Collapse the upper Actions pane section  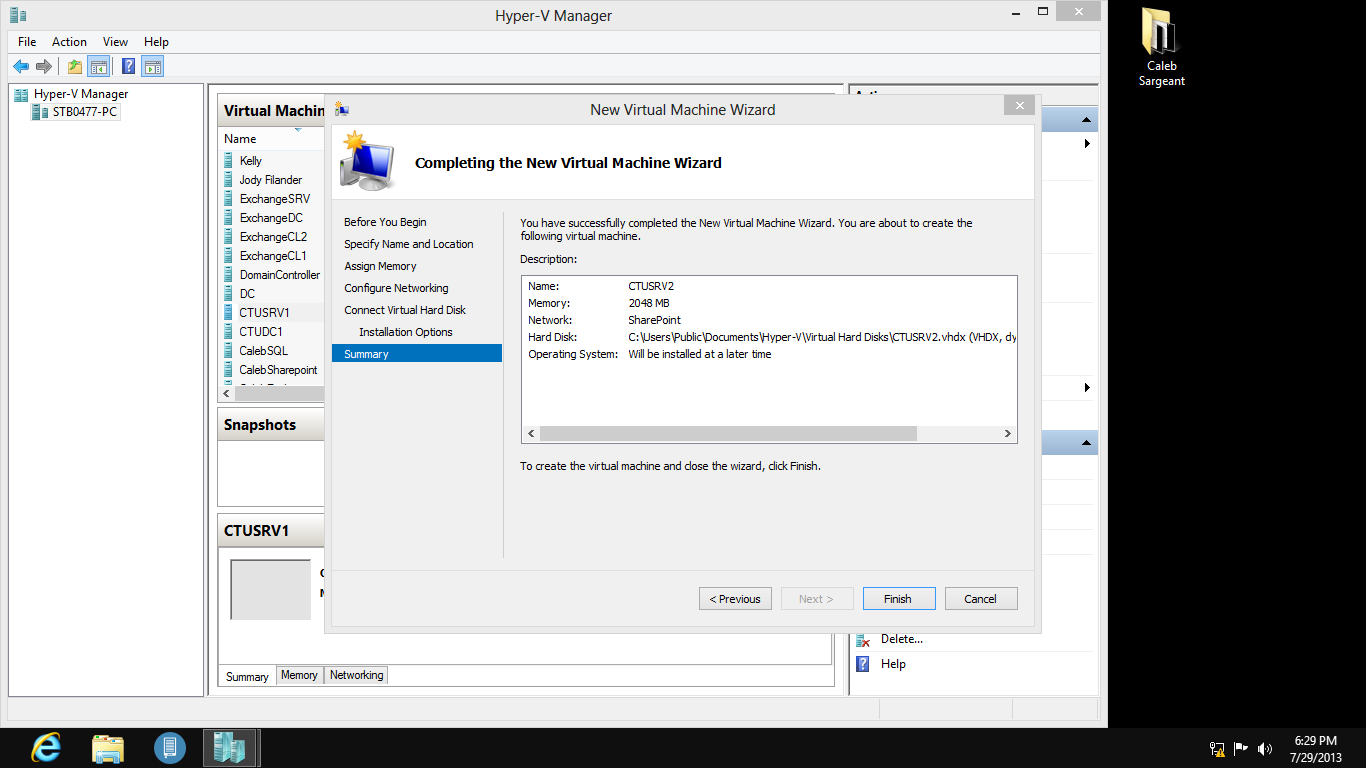1086,121
